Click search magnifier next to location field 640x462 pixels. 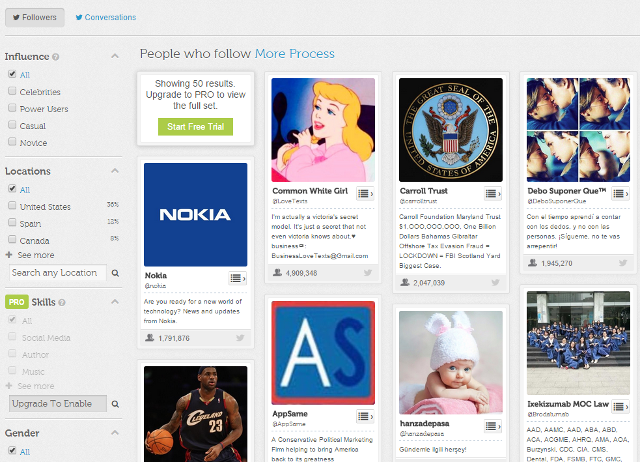115,272
